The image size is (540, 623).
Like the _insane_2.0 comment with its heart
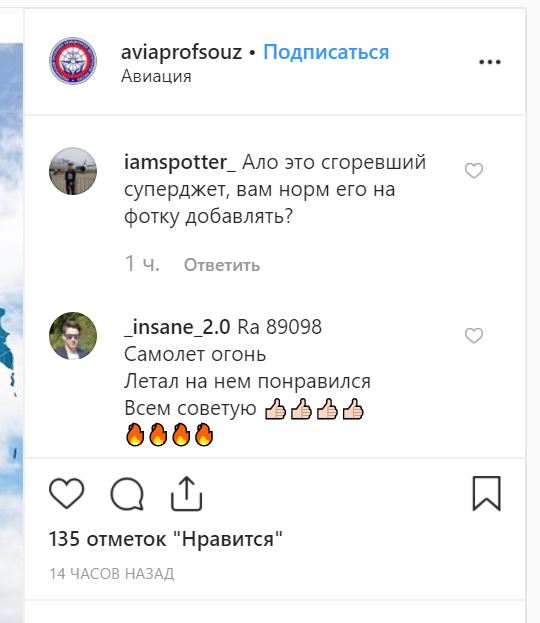pyautogui.click(x=474, y=336)
